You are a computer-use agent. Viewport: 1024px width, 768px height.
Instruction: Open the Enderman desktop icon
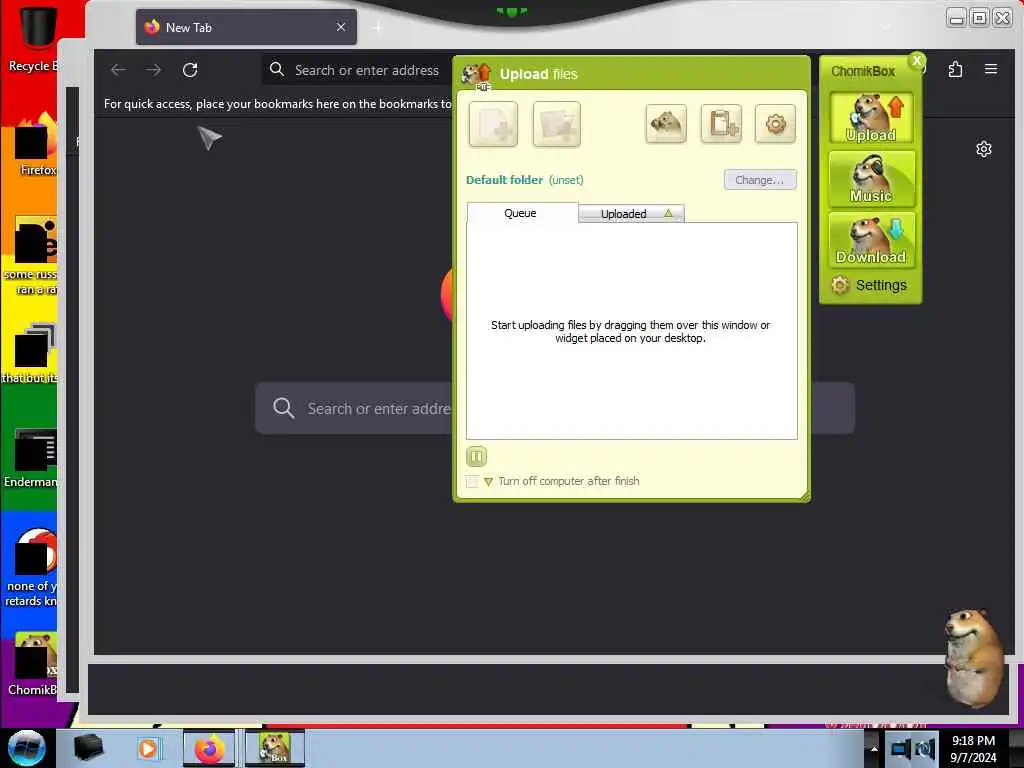(x=31, y=459)
